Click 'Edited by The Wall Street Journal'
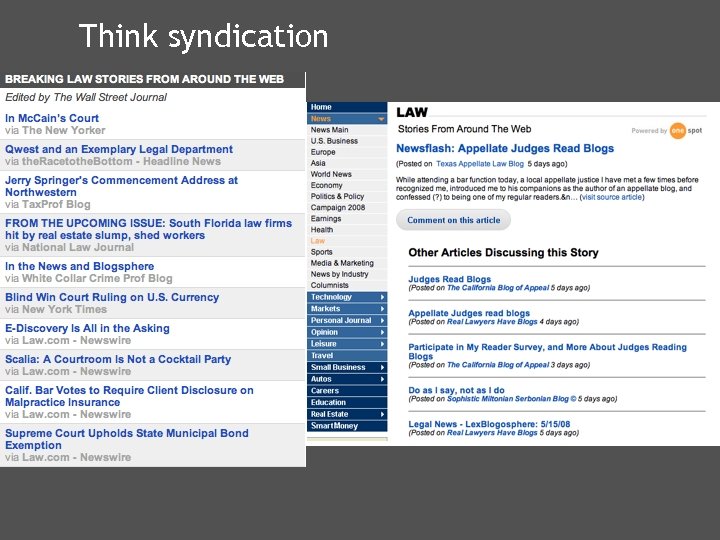Viewport: 720px width, 540px height. click(86, 97)
